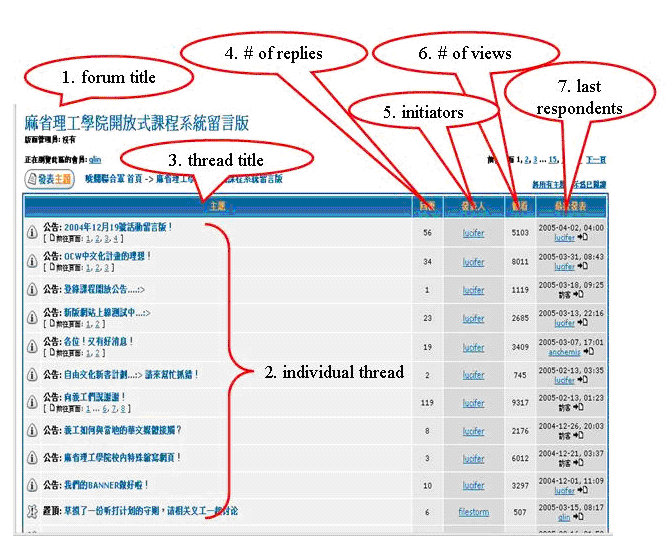Click the view count 9317

(520, 402)
